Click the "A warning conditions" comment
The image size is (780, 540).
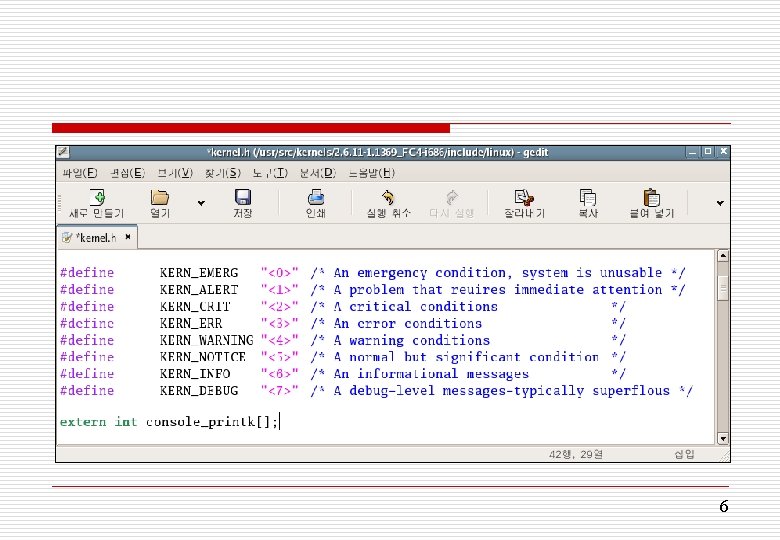pyautogui.click(x=412, y=341)
